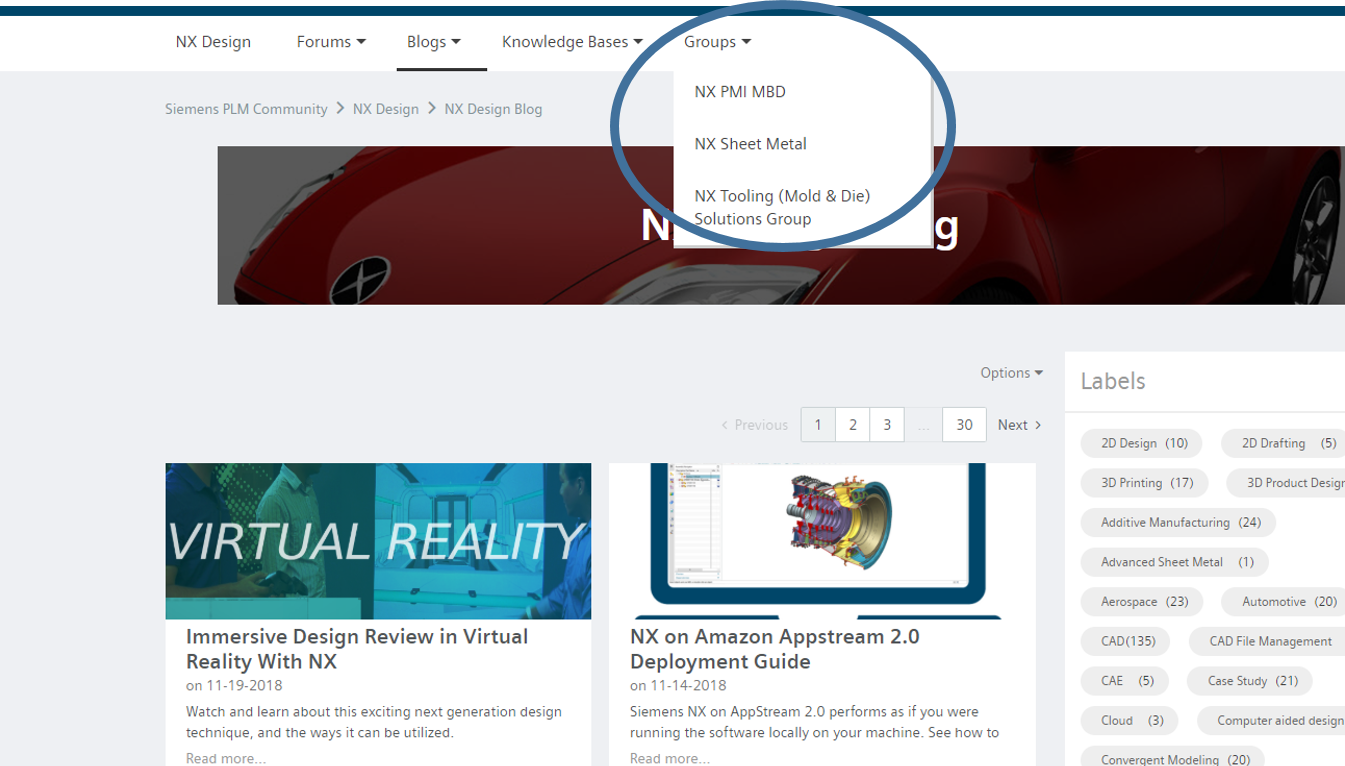Viewport: 1345px width, 766px height.
Task: Filter by Advanced Sheet Metal label
Action: click(x=1175, y=562)
